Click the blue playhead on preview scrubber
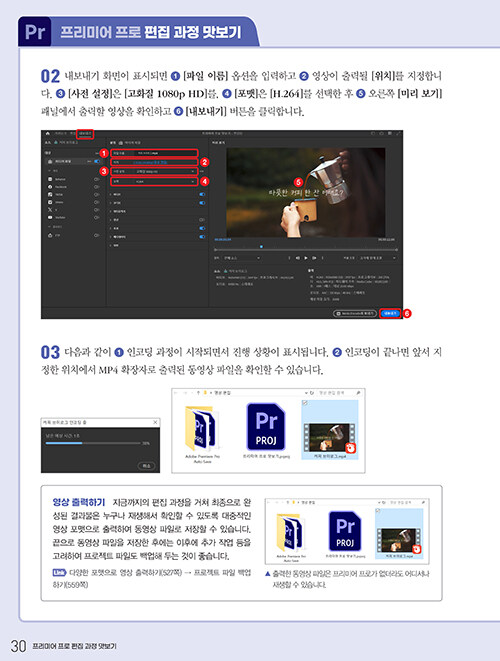The image size is (500, 661). (x=261, y=247)
